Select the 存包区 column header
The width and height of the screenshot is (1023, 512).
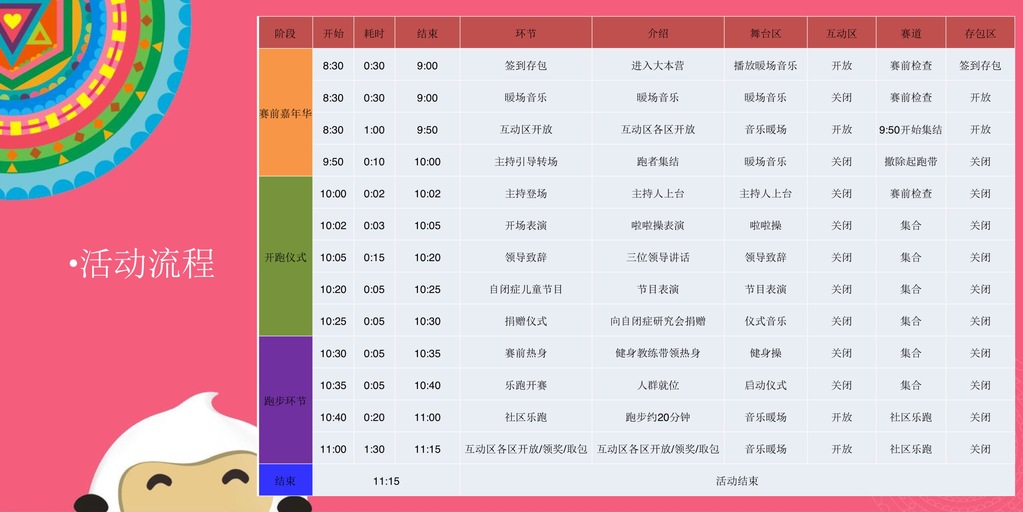click(980, 33)
